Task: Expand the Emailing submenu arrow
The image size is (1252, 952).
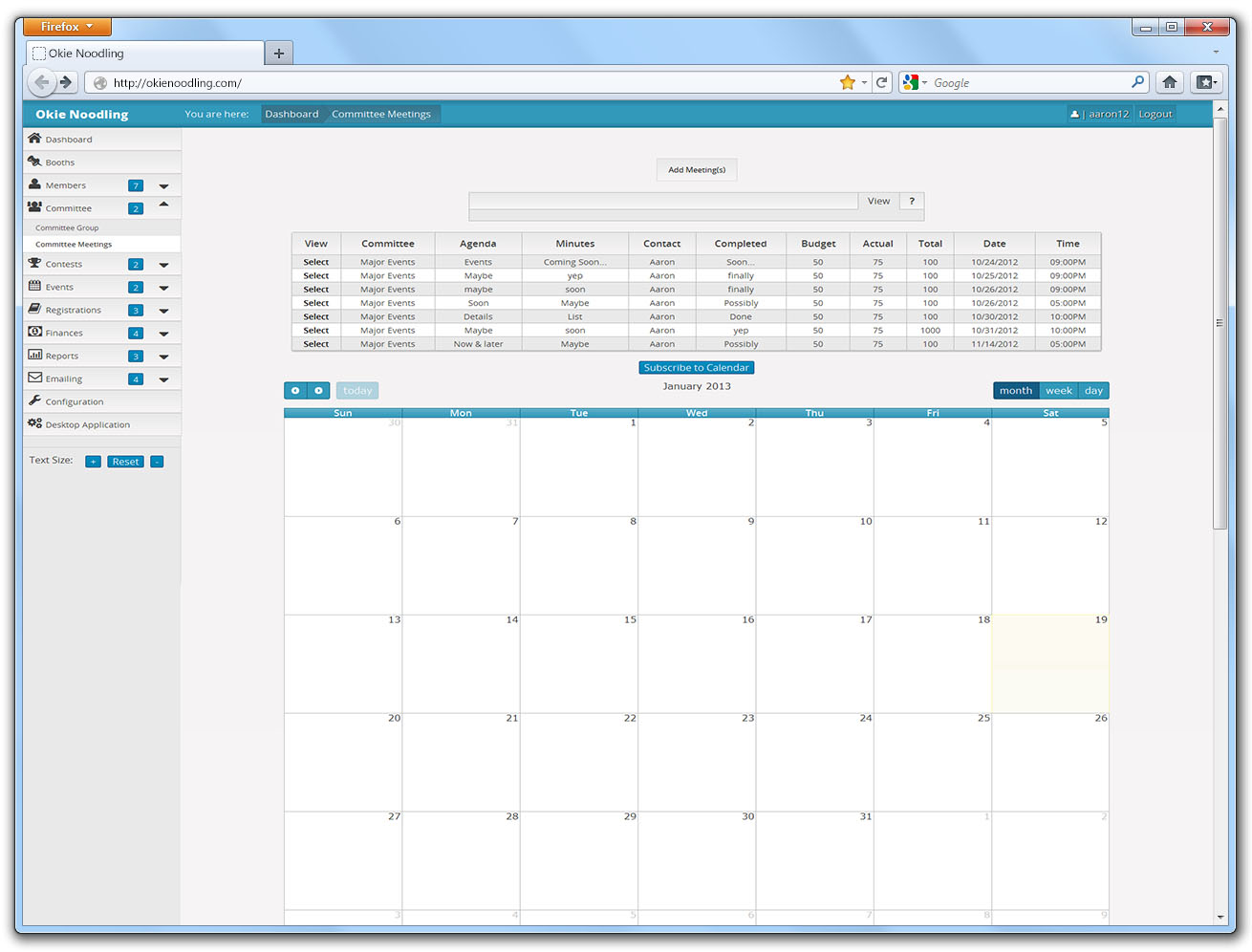Action: (x=163, y=379)
